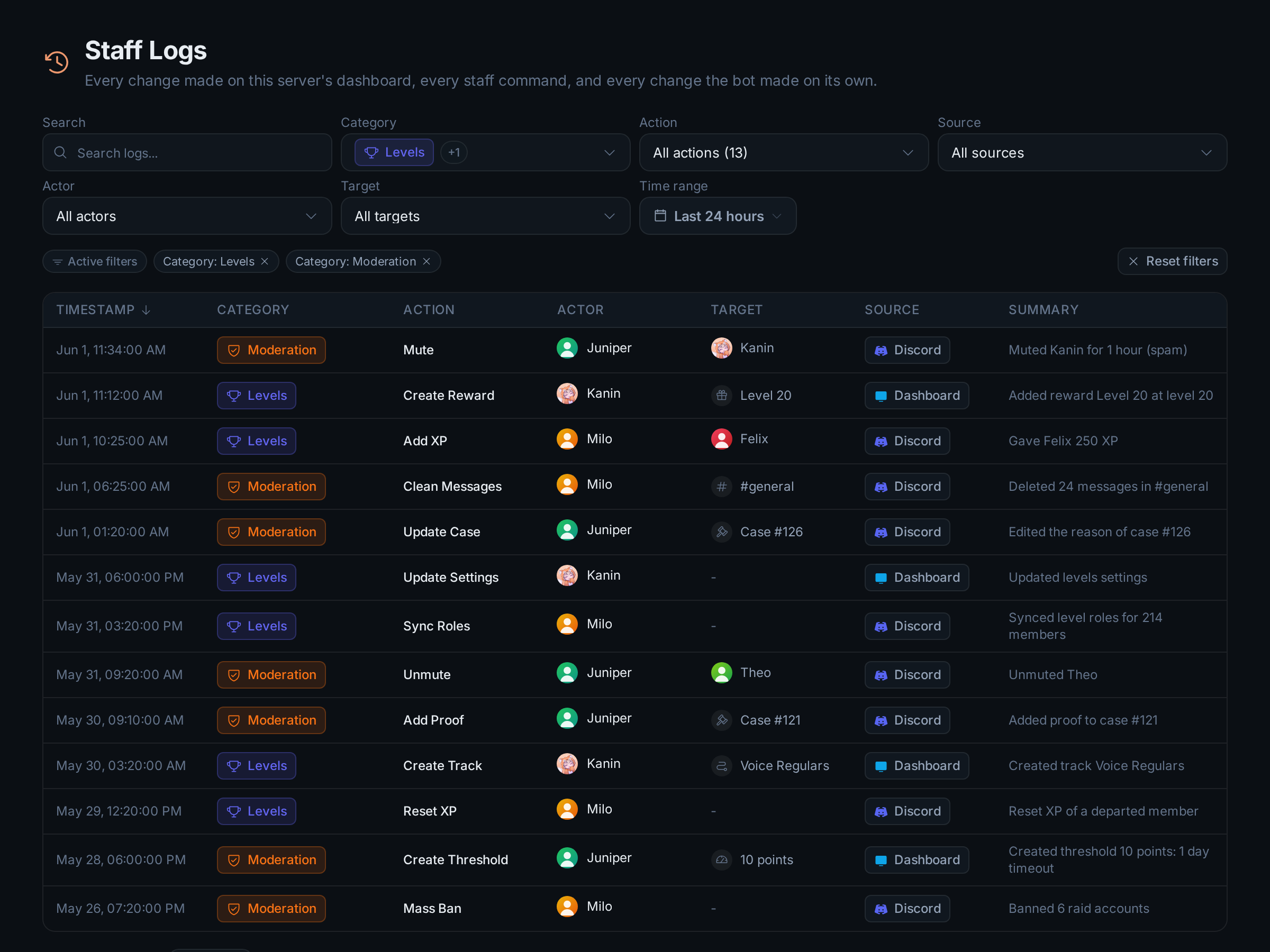Click Kanin's avatar in the Create Track row
The width and height of the screenshot is (1270, 952).
[x=567, y=764]
